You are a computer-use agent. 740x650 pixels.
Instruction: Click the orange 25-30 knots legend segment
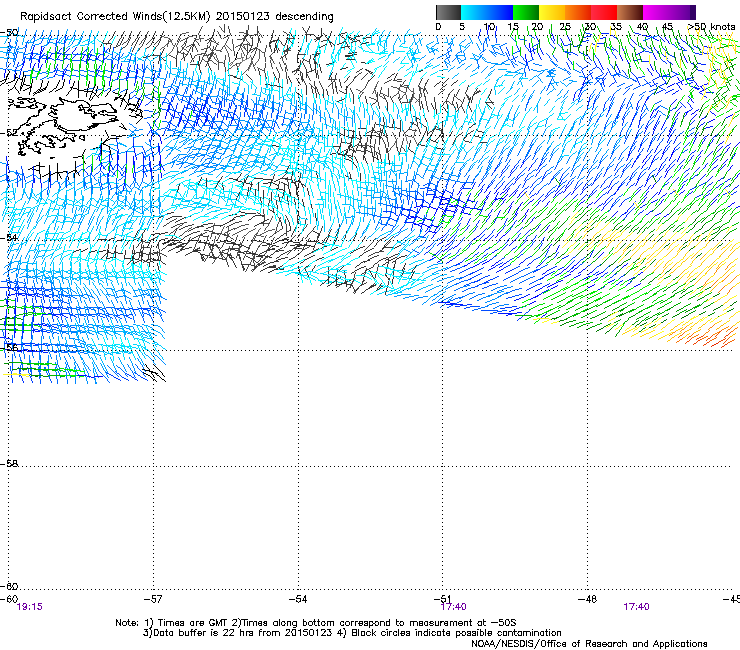(578, 12)
